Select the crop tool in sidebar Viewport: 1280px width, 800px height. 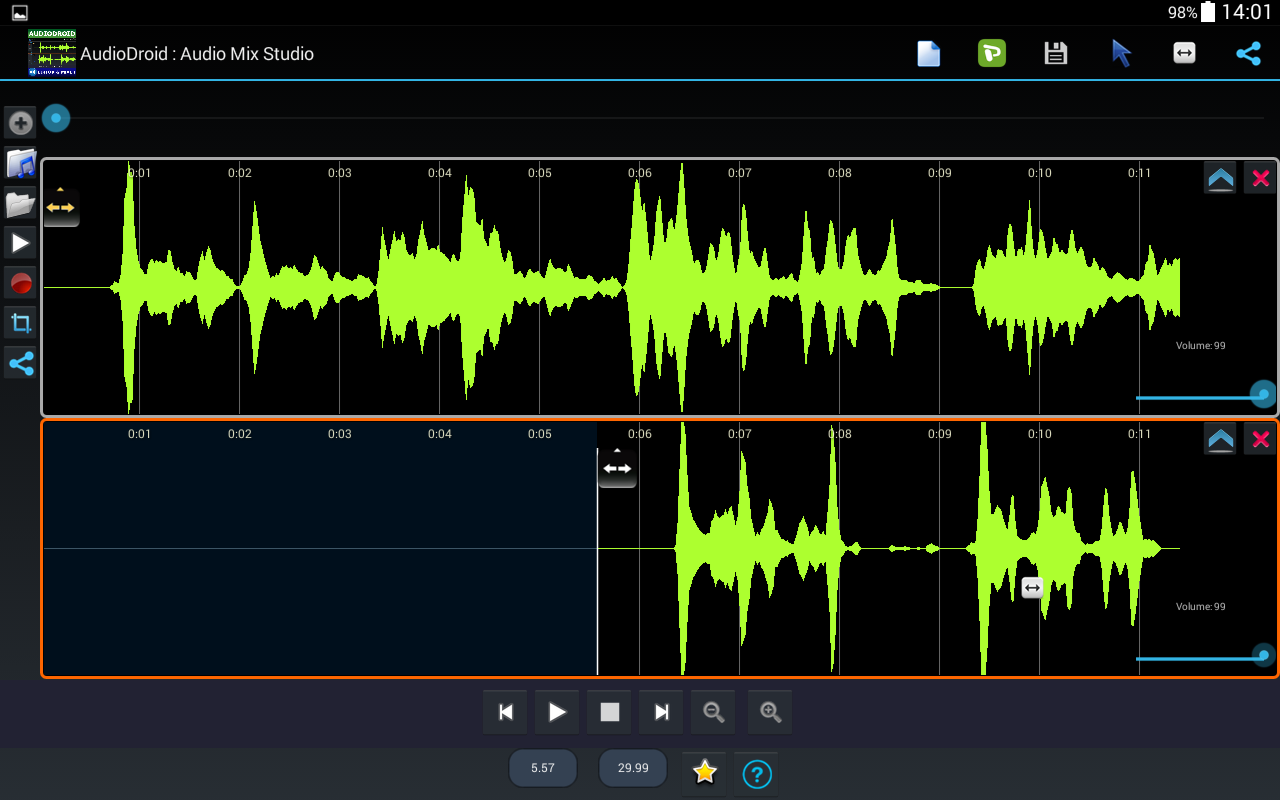point(20,323)
